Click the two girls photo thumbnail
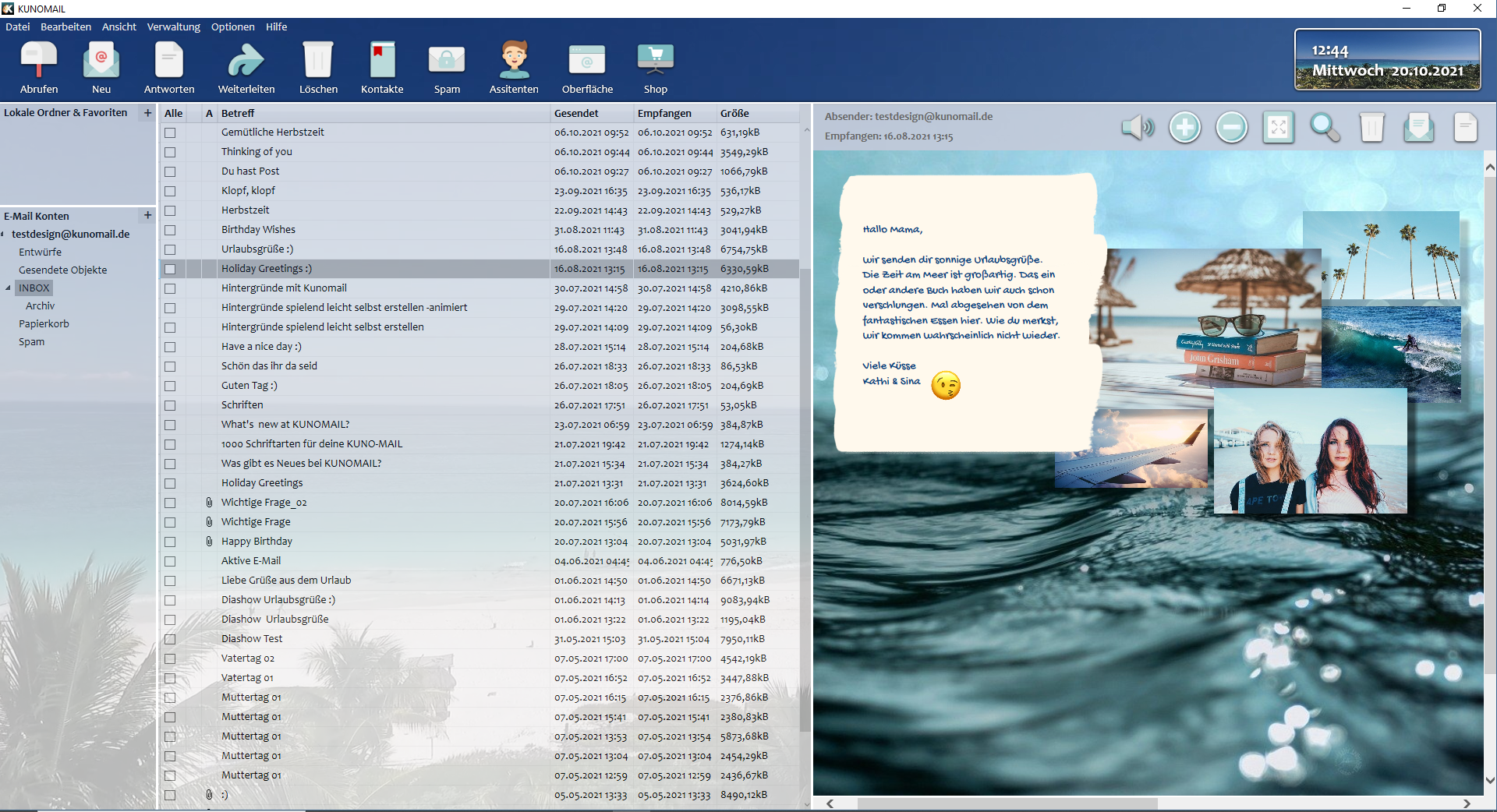The height and width of the screenshot is (812, 1497). tap(1310, 450)
